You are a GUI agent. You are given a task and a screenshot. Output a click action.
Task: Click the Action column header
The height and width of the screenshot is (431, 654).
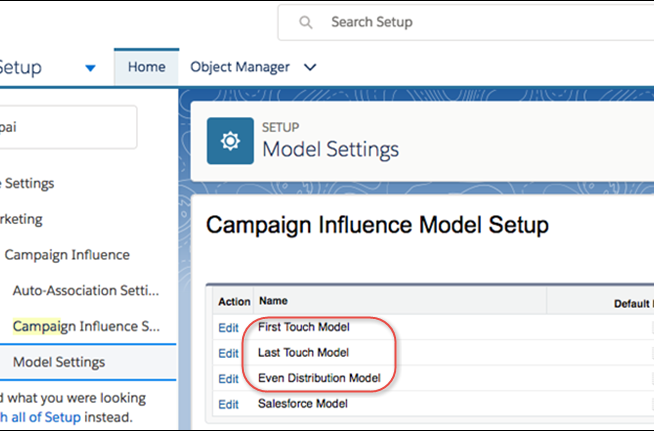pyautogui.click(x=234, y=302)
